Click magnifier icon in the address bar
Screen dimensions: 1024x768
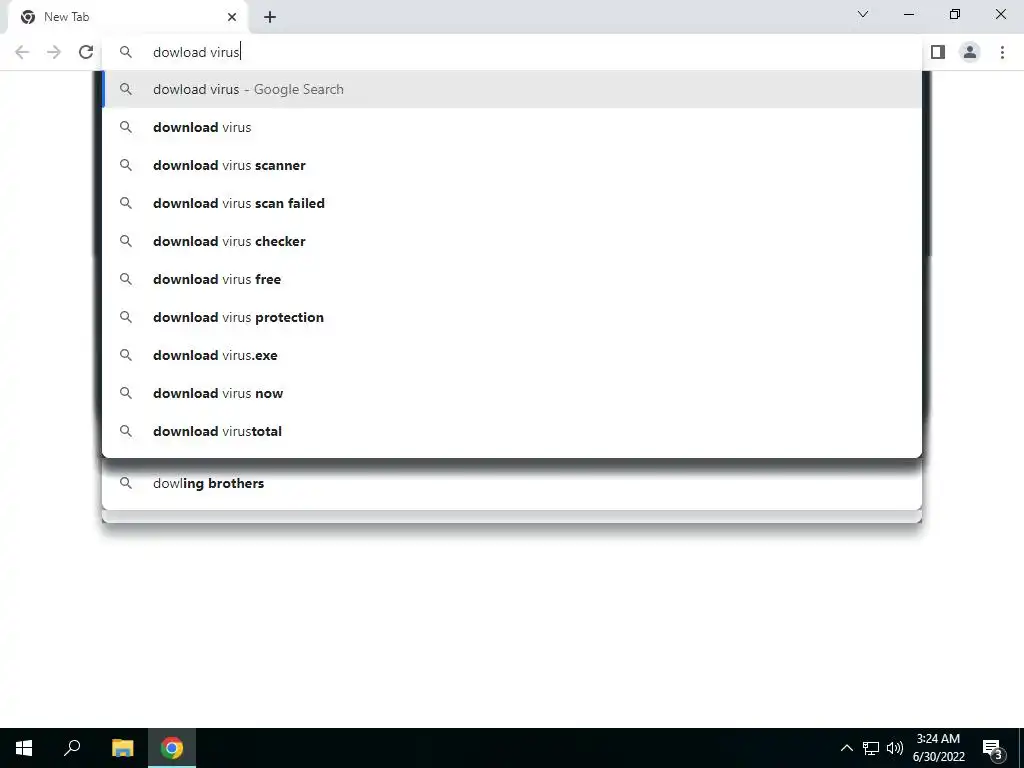click(126, 52)
